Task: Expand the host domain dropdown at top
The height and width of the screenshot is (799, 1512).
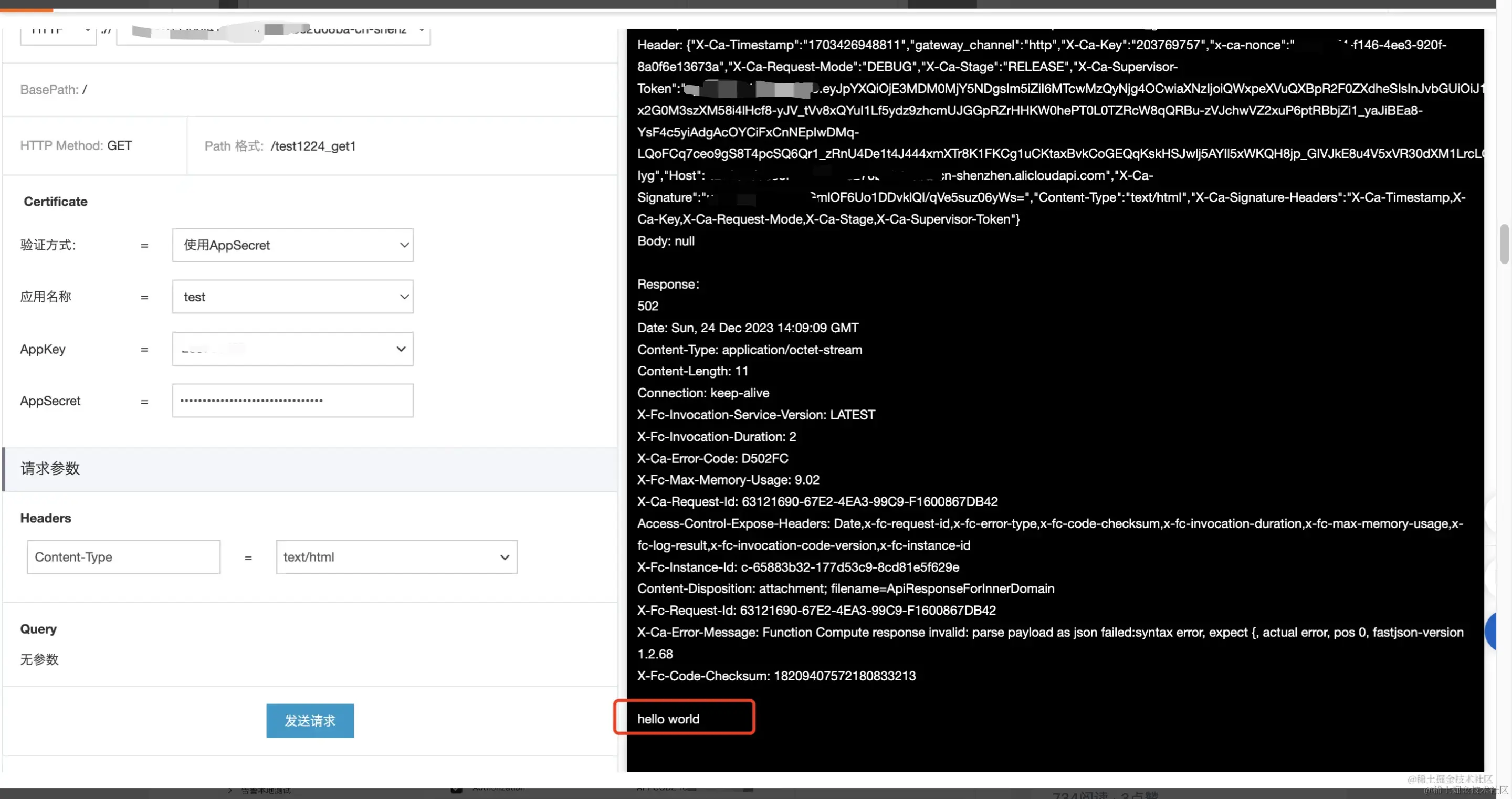Action: click(x=273, y=33)
